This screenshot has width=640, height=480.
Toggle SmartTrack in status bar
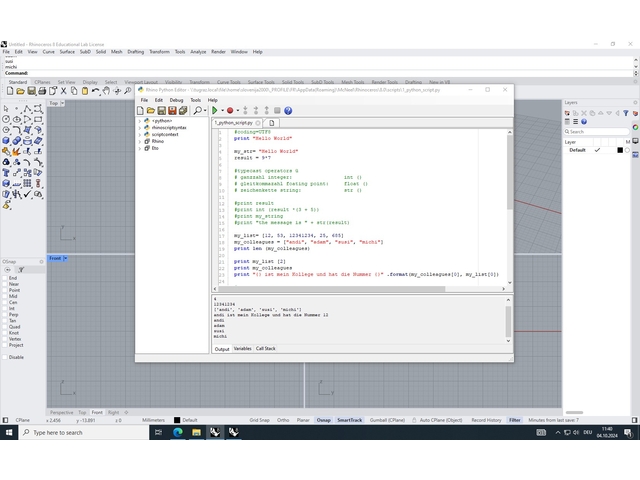coord(350,420)
